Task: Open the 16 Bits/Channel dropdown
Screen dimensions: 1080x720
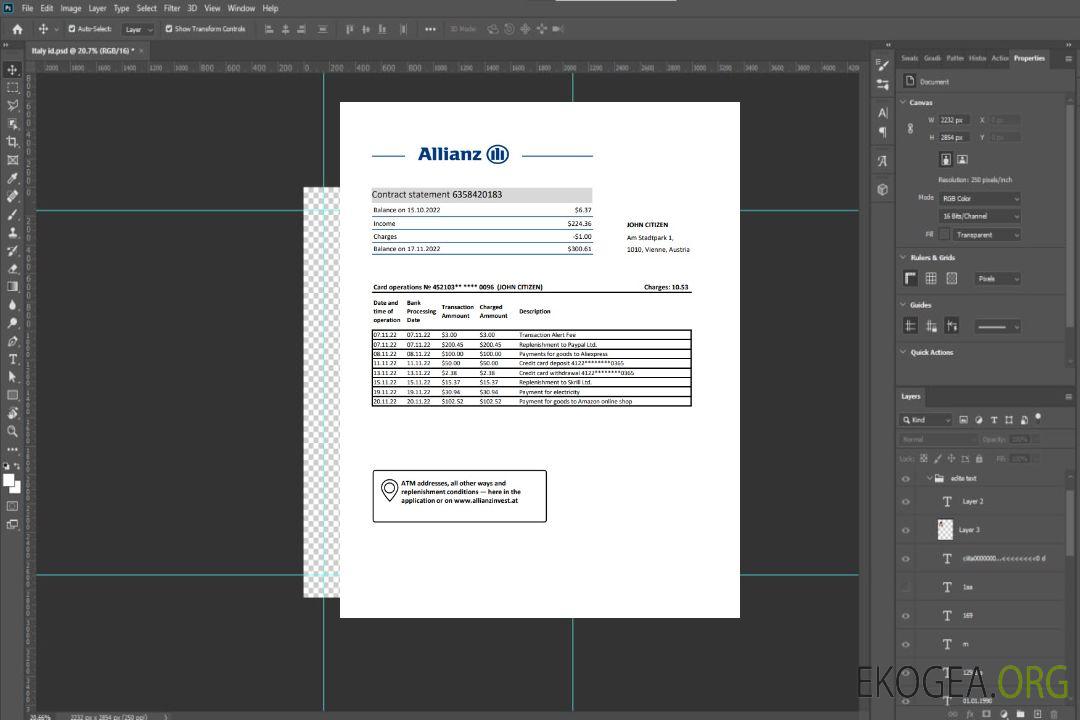Action: (x=979, y=216)
